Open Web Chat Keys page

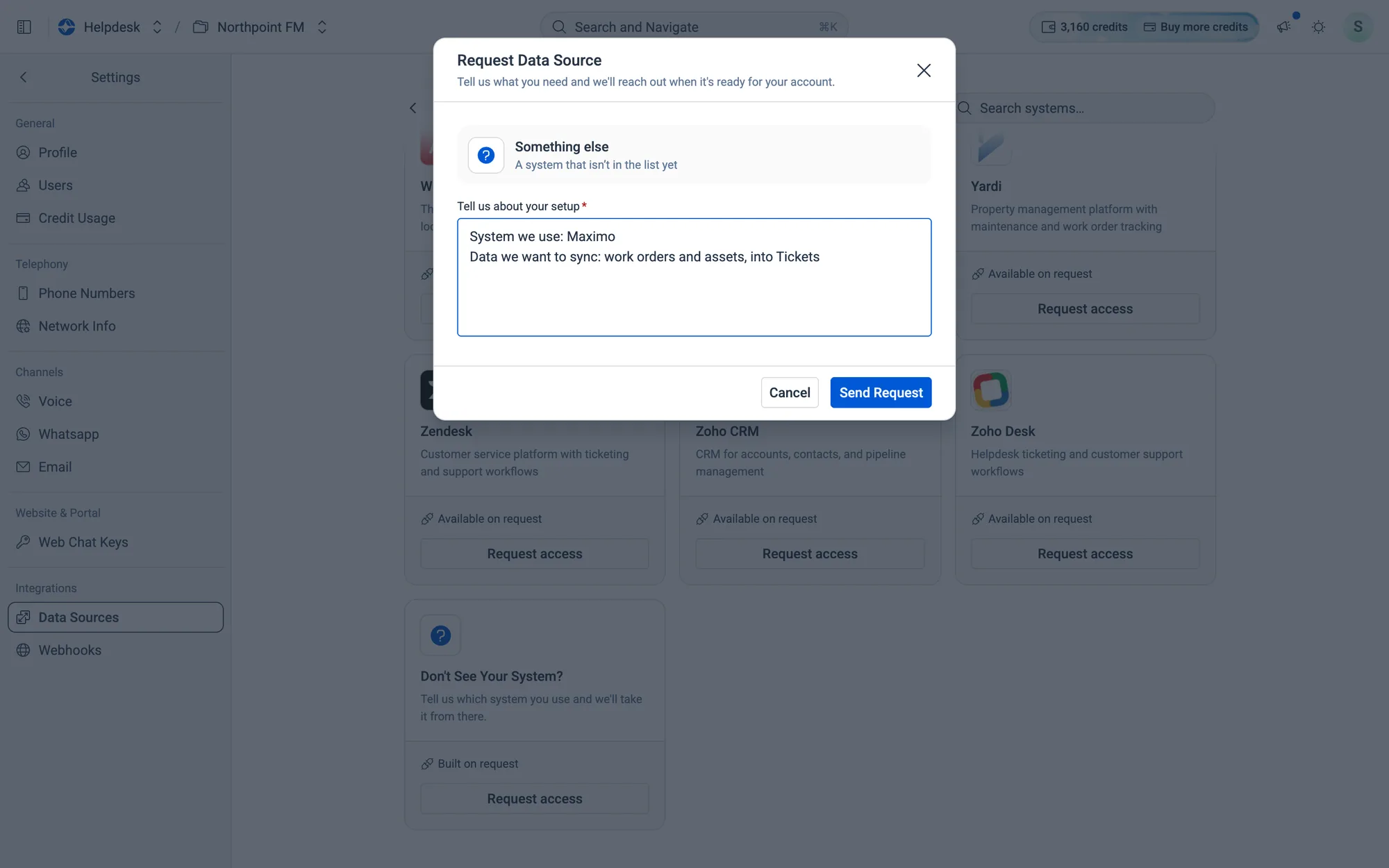(x=116, y=542)
